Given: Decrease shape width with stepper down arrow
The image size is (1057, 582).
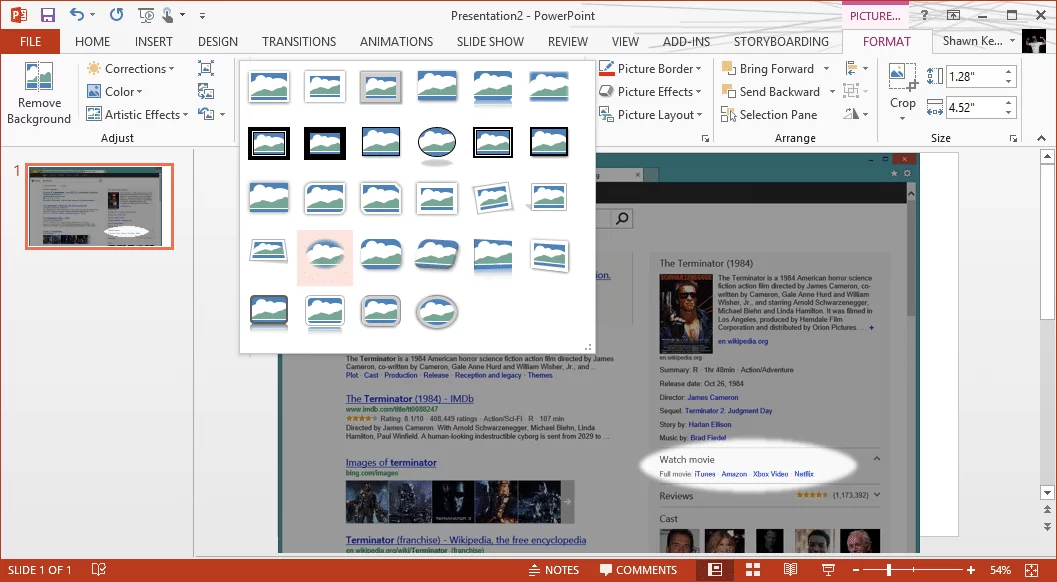Looking at the screenshot, I should tap(1008, 113).
